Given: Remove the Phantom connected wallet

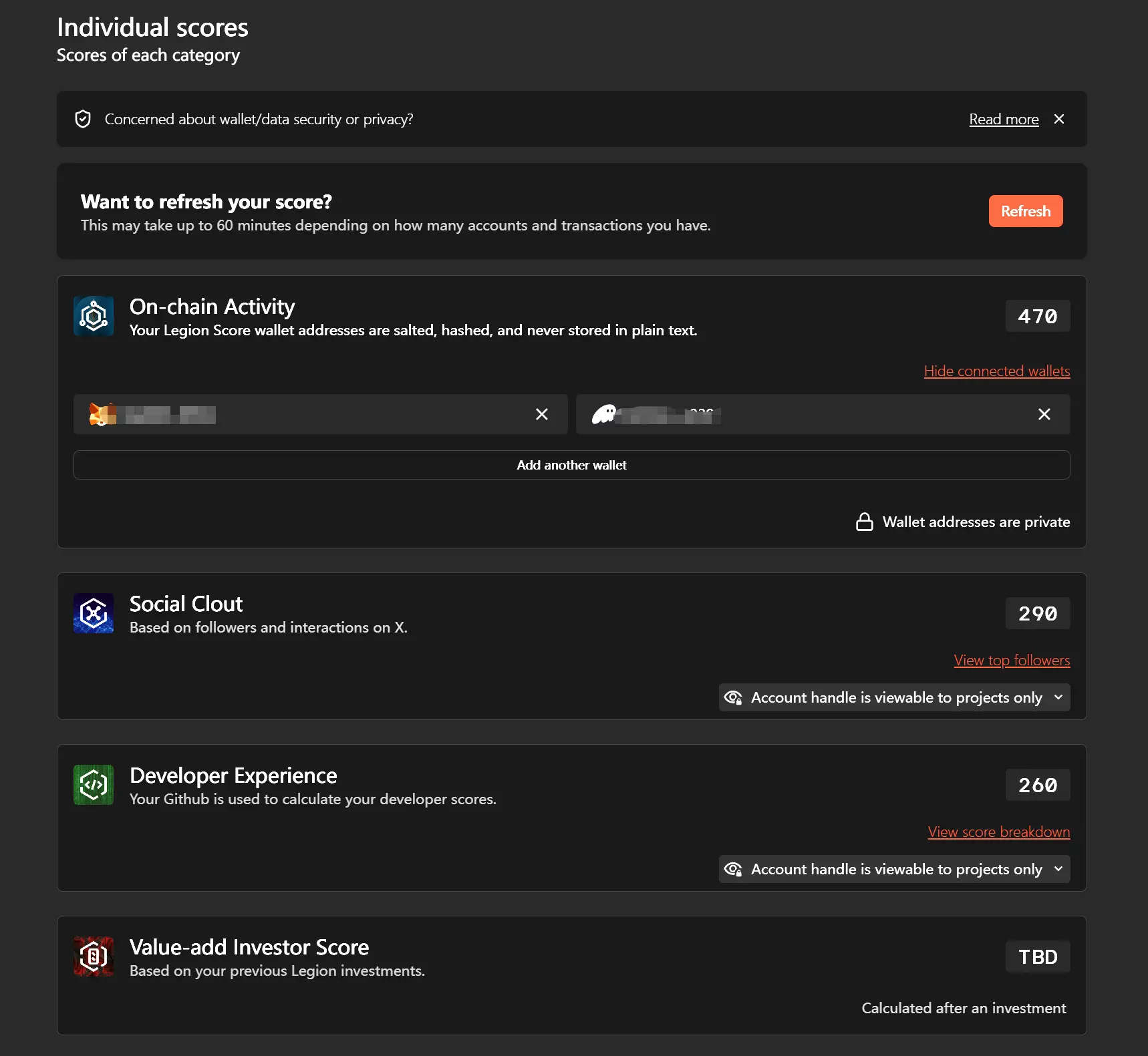Looking at the screenshot, I should (1044, 414).
